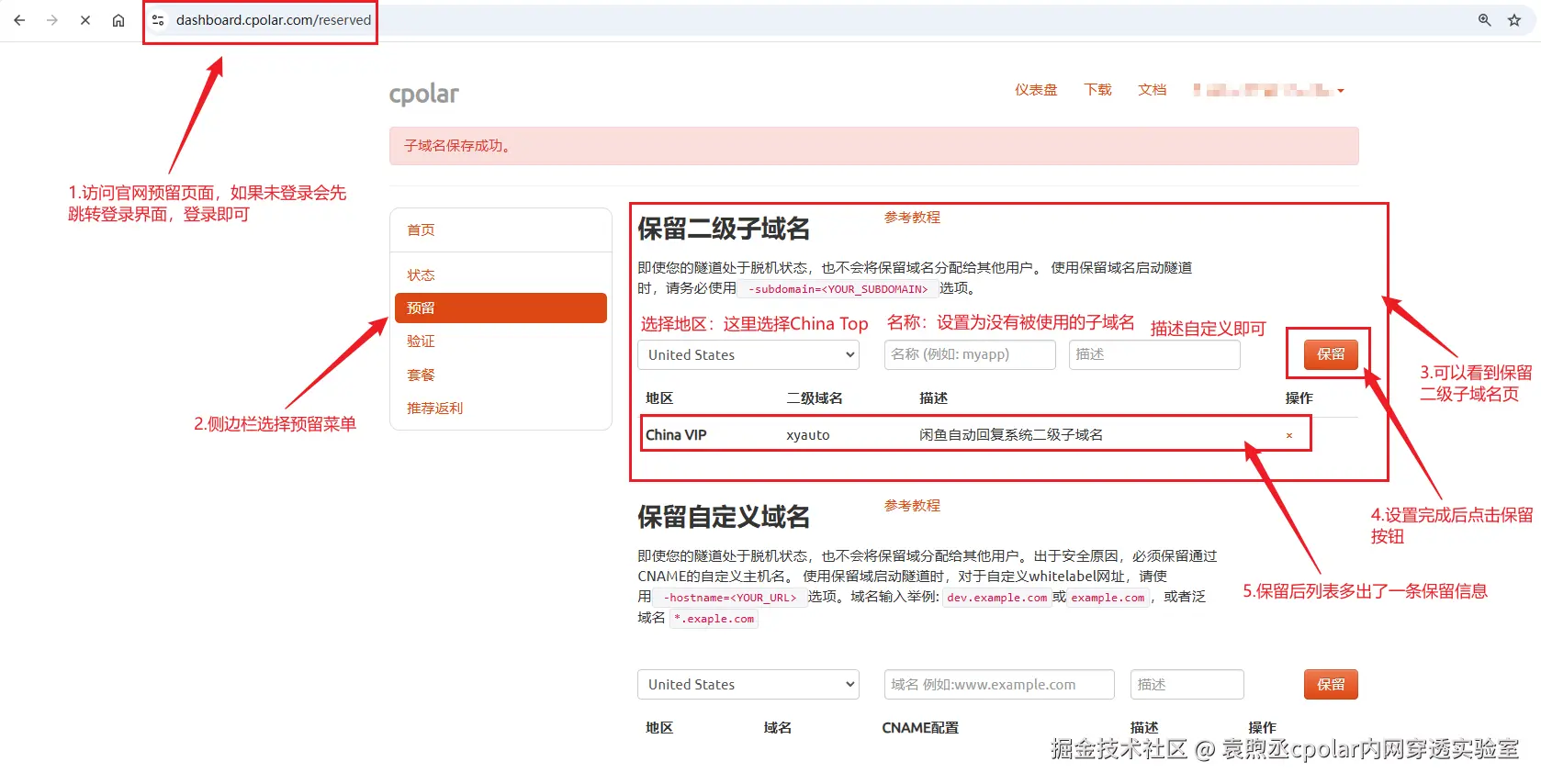Image resolution: width=1541 pixels, height=784 pixels.
Task: Click description 闲鱼自动回复系统二级子域名
Action: point(1011,435)
